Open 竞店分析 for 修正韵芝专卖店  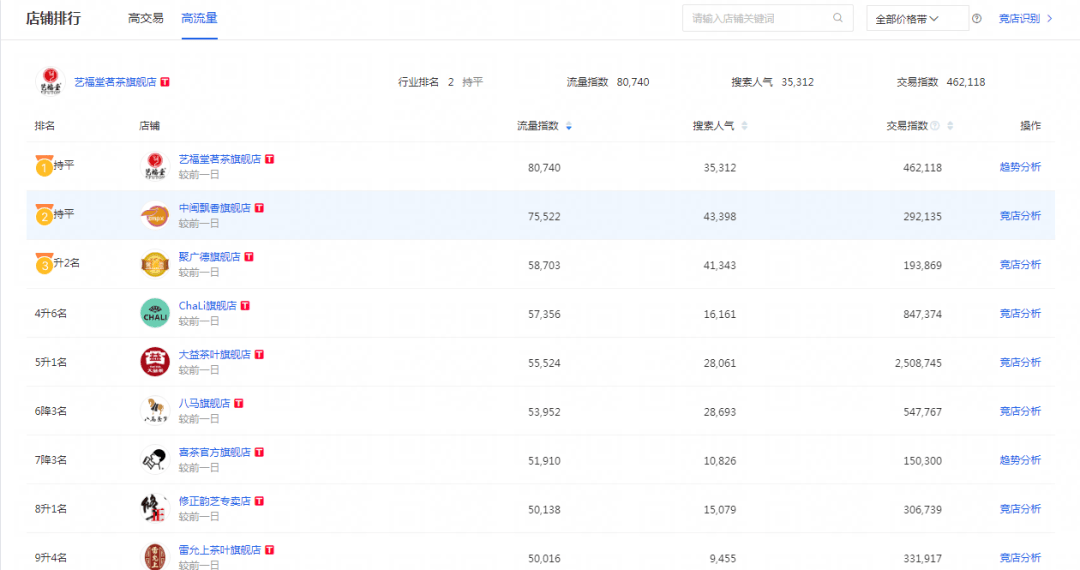point(1020,509)
